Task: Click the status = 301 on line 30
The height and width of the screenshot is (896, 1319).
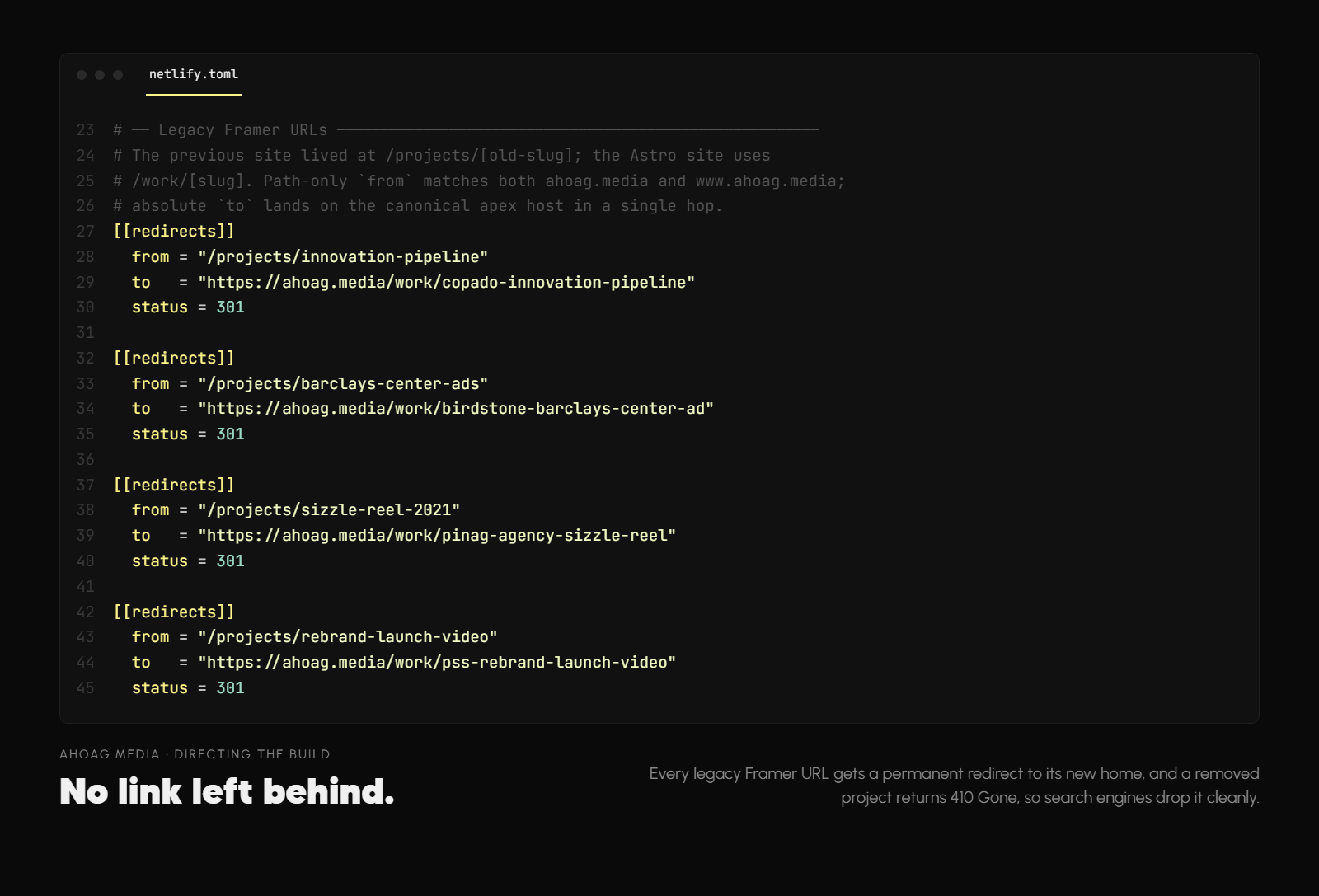Action: pos(188,307)
